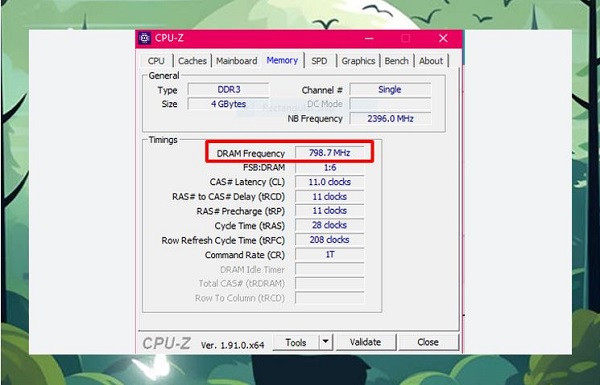The height and width of the screenshot is (385, 600).
Task: Expand the Tools dropdown arrow
Action: pos(326,342)
